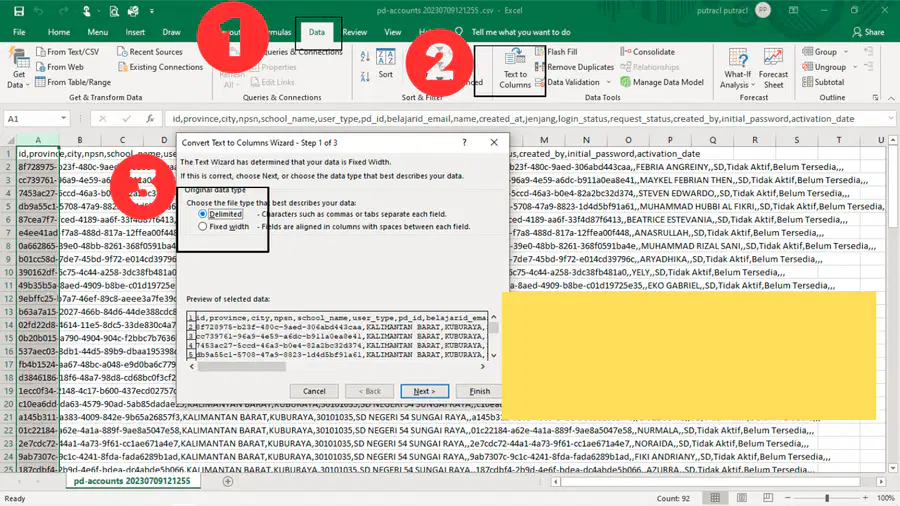Open What-If Analysis
The image size is (900, 506).
pyautogui.click(x=738, y=68)
